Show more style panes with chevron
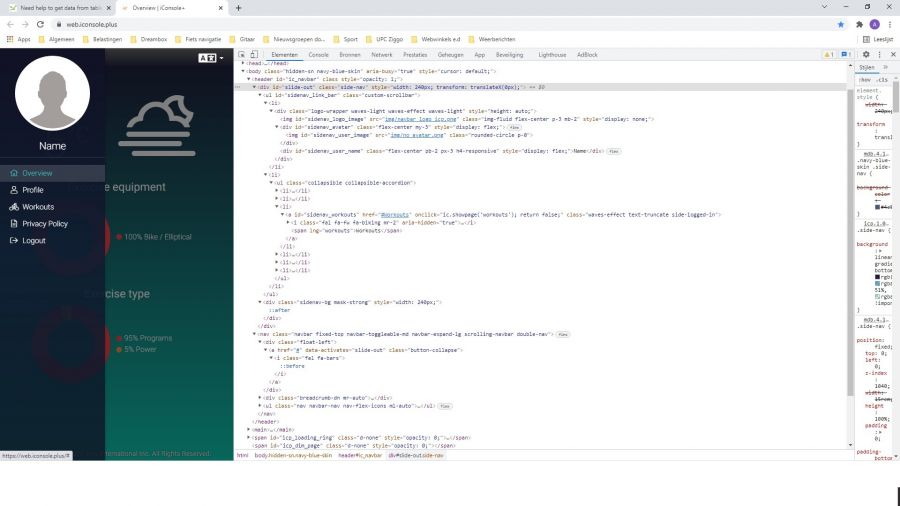Image resolution: width=900 pixels, height=506 pixels. (886, 67)
